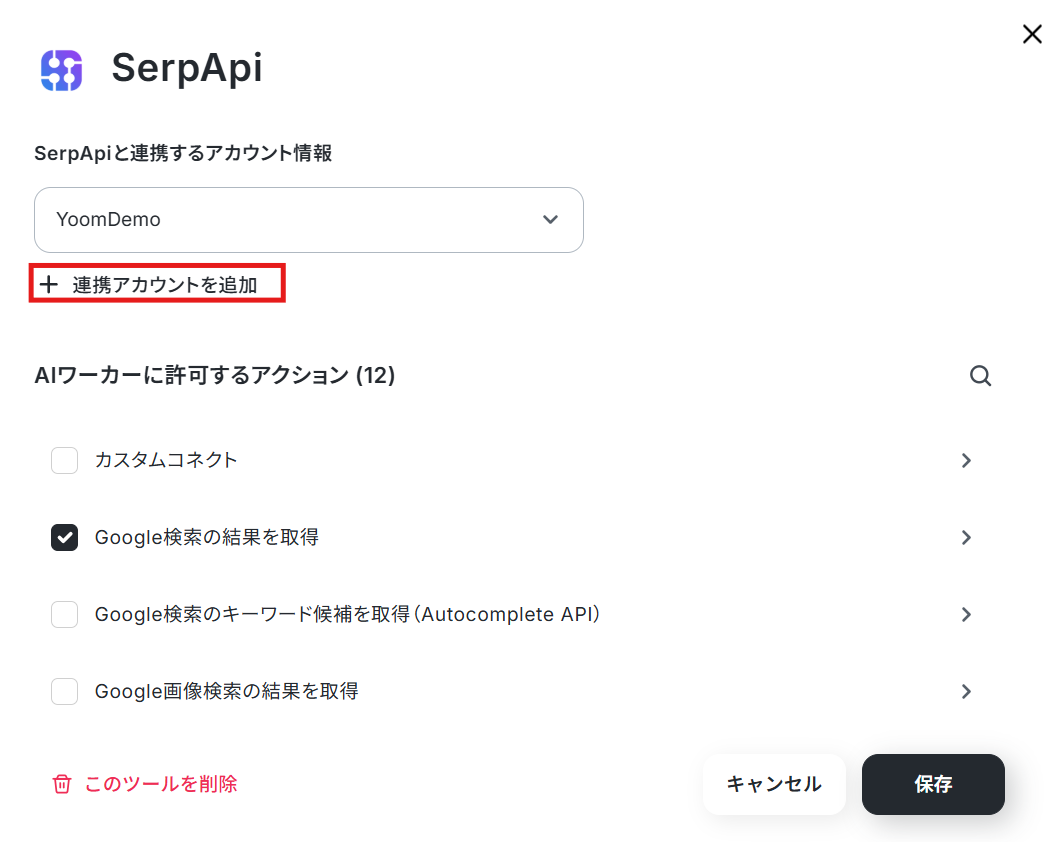Expand カスタムコネクト details chevron
This screenshot has height=842, width=1060.
[x=966, y=460]
